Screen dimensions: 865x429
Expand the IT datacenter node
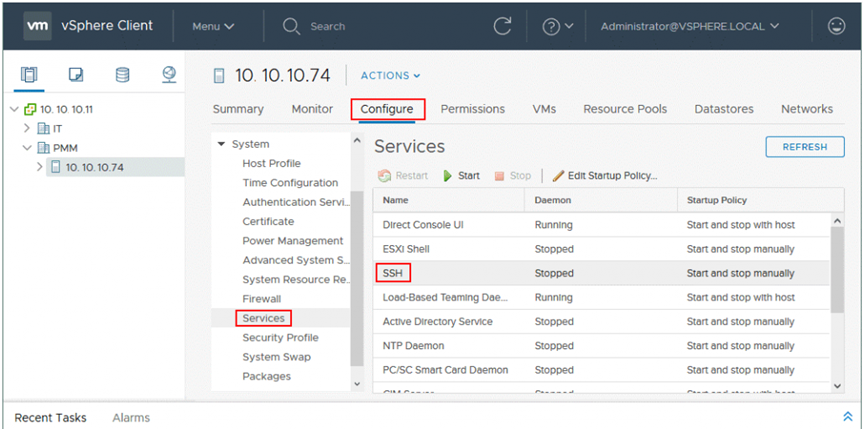click(x=27, y=128)
